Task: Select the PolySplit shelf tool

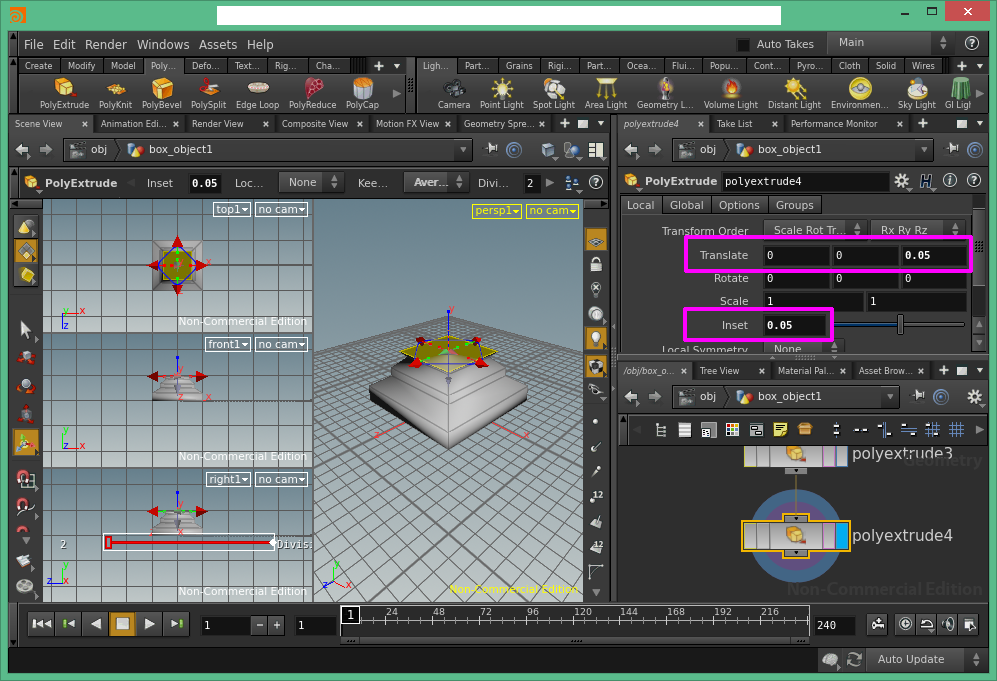Action: [209, 93]
